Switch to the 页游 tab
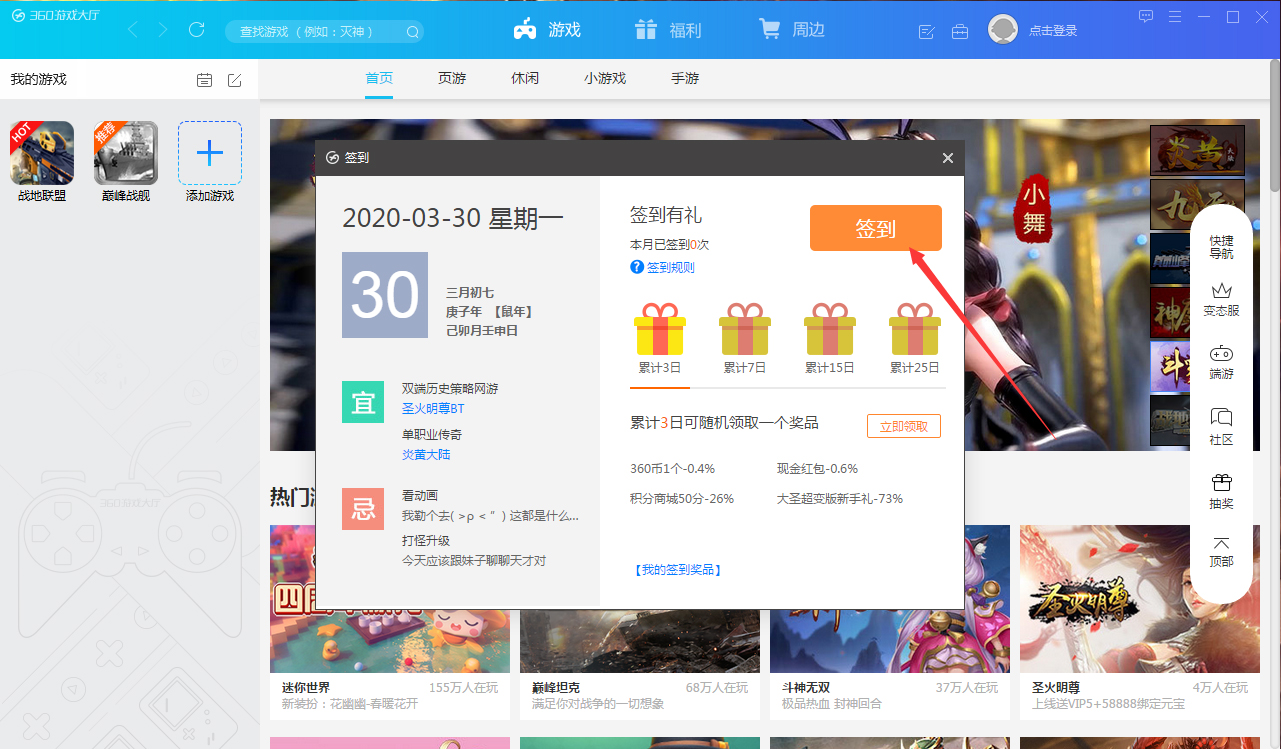The width and height of the screenshot is (1281, 749). pos(451,78)
